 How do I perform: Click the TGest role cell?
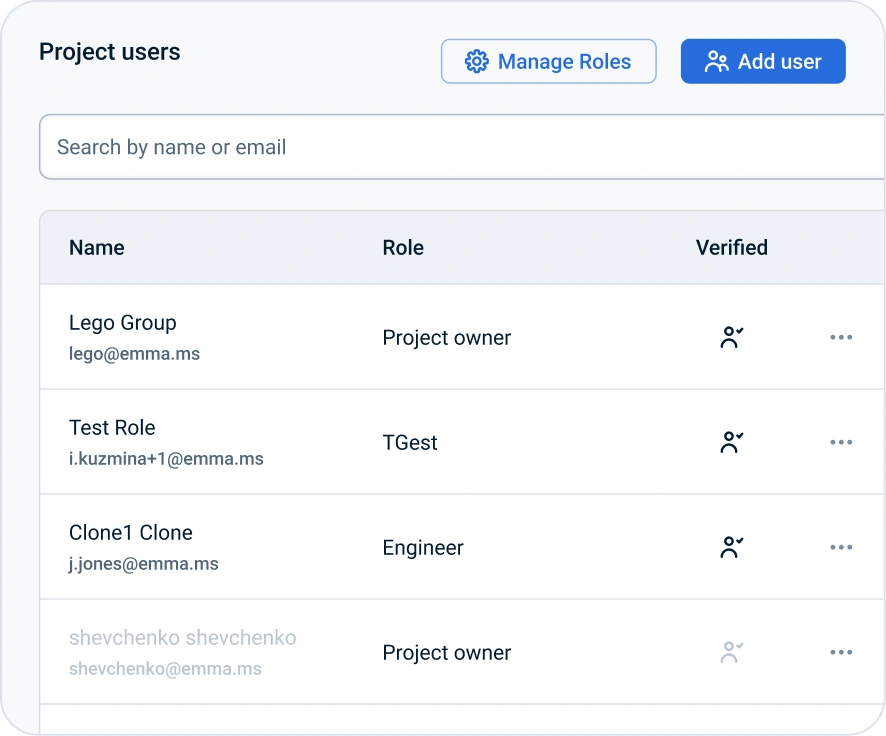(x=410, y=443)
